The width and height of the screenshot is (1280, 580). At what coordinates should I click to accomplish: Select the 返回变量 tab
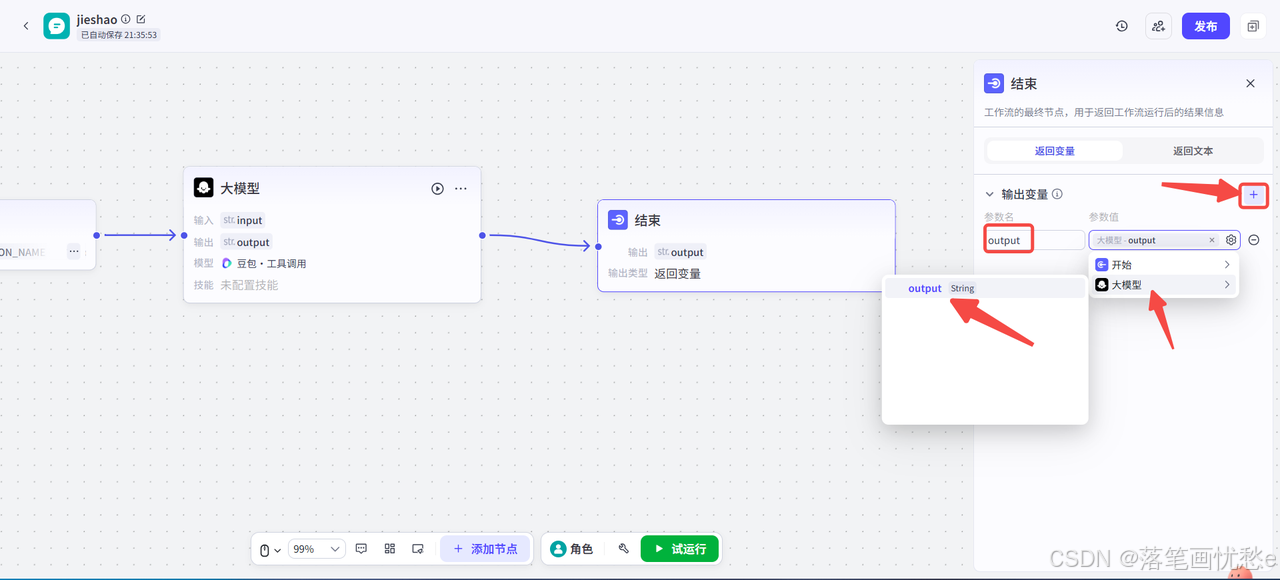(1056, 149)
